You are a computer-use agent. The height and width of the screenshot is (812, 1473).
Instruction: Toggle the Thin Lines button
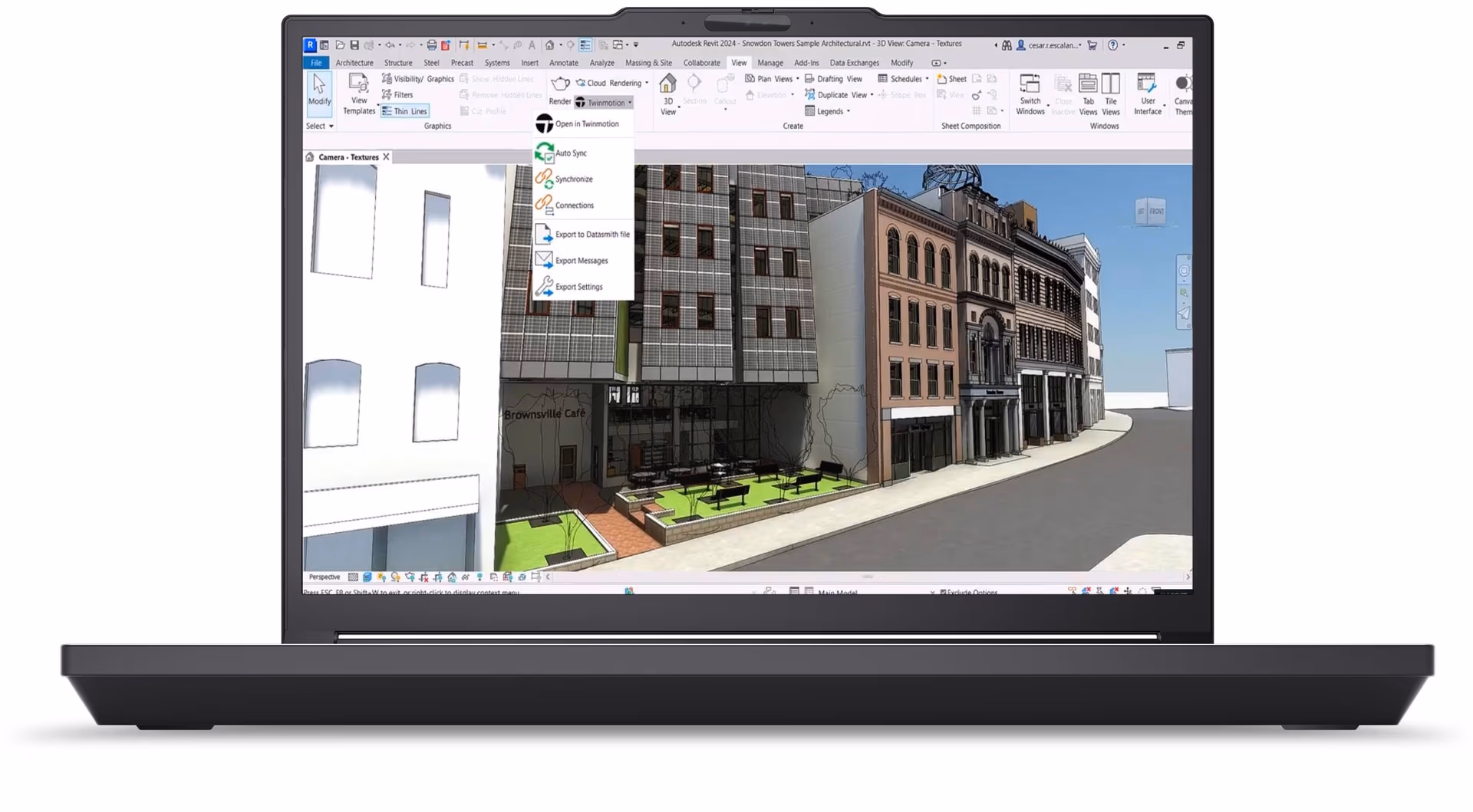tap(404, 111)
